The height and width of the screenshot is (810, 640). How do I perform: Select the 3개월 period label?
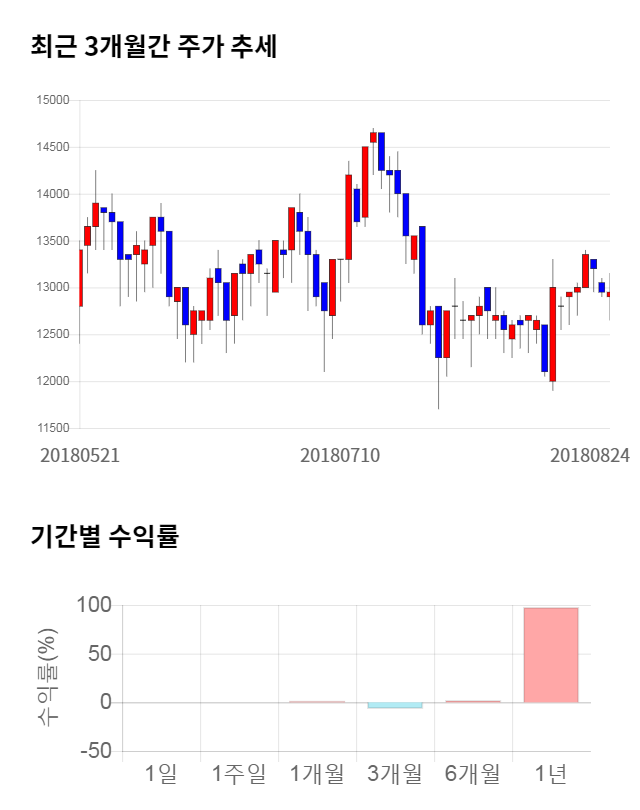(395, 773)
